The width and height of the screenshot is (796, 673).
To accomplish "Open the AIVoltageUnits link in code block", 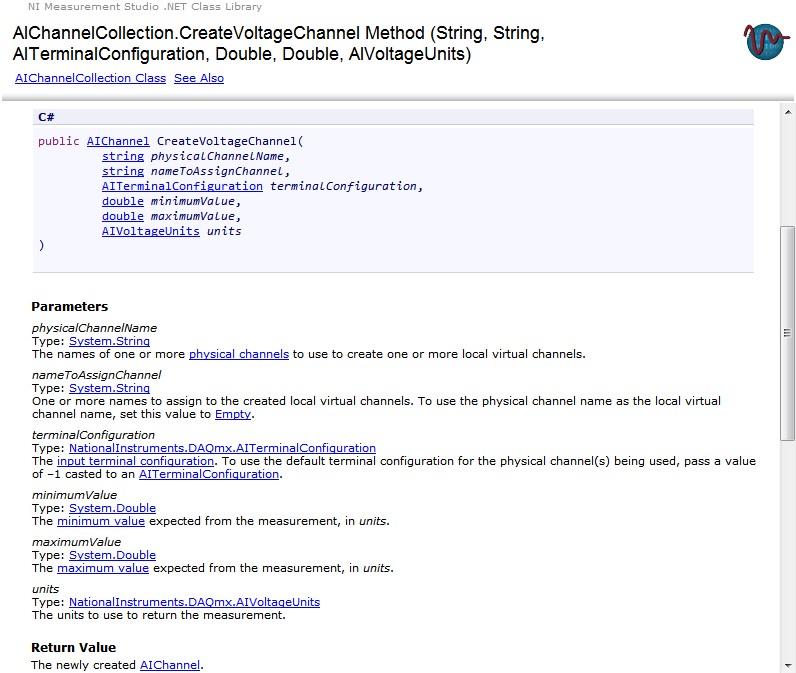I will pyautogui.click(x=151, y=231).
